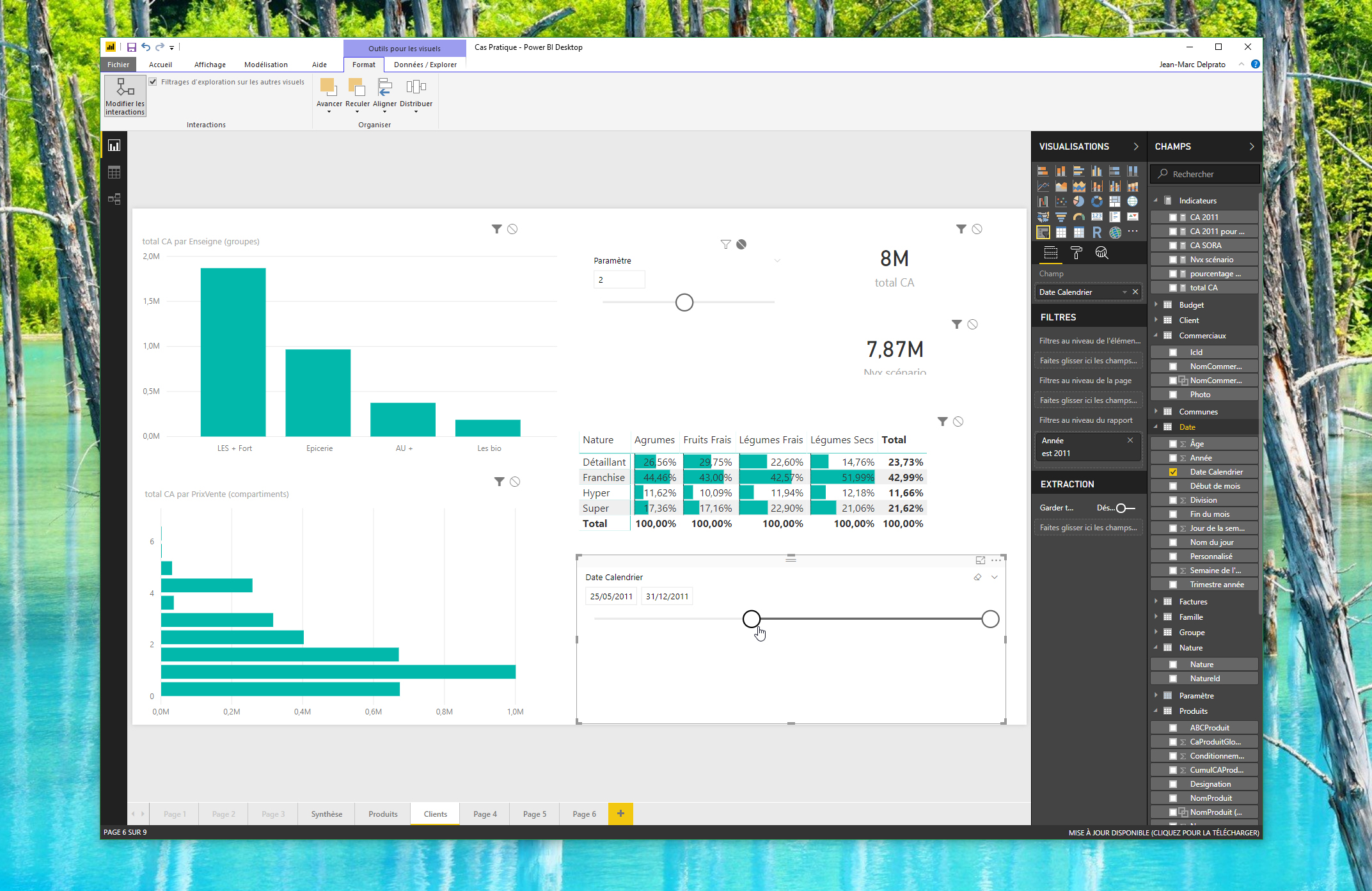The image size is (1372, 891).
Task: Select the funnel visualization
Action: 1061,217
